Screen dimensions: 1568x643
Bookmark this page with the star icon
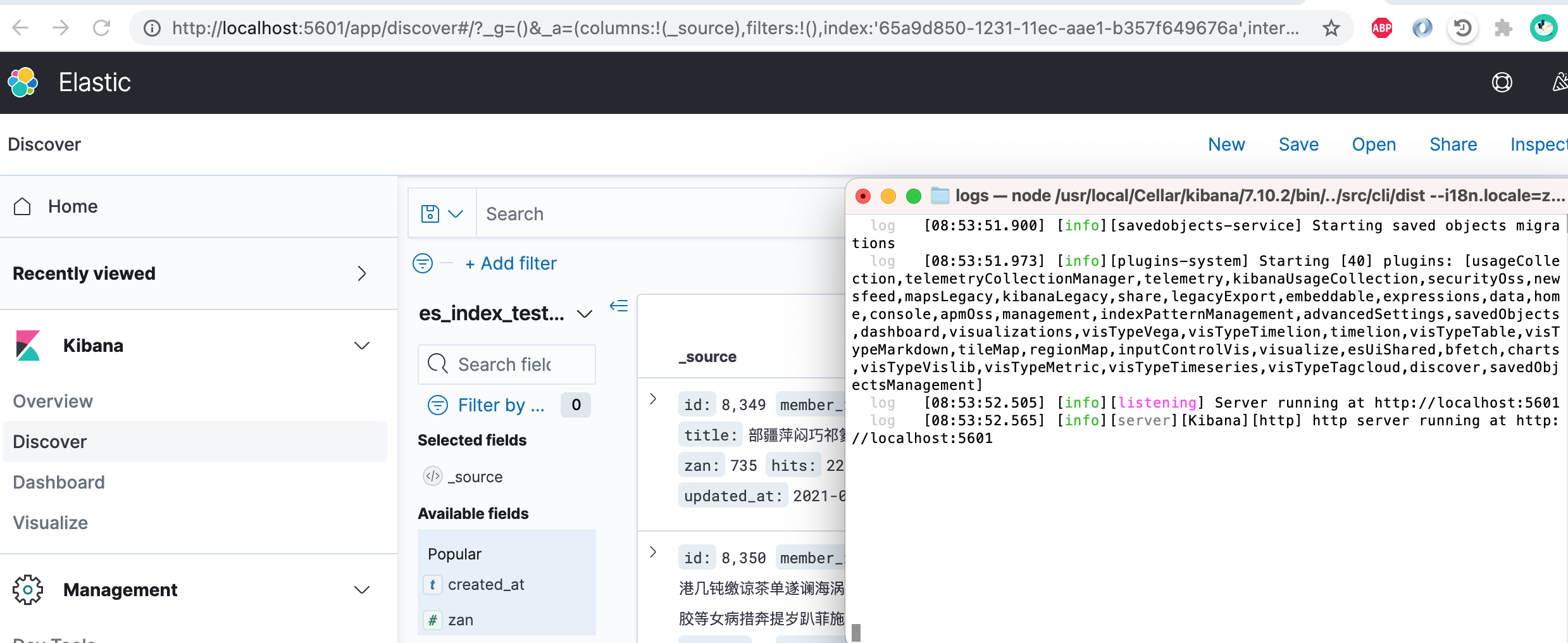[1331, 28]
